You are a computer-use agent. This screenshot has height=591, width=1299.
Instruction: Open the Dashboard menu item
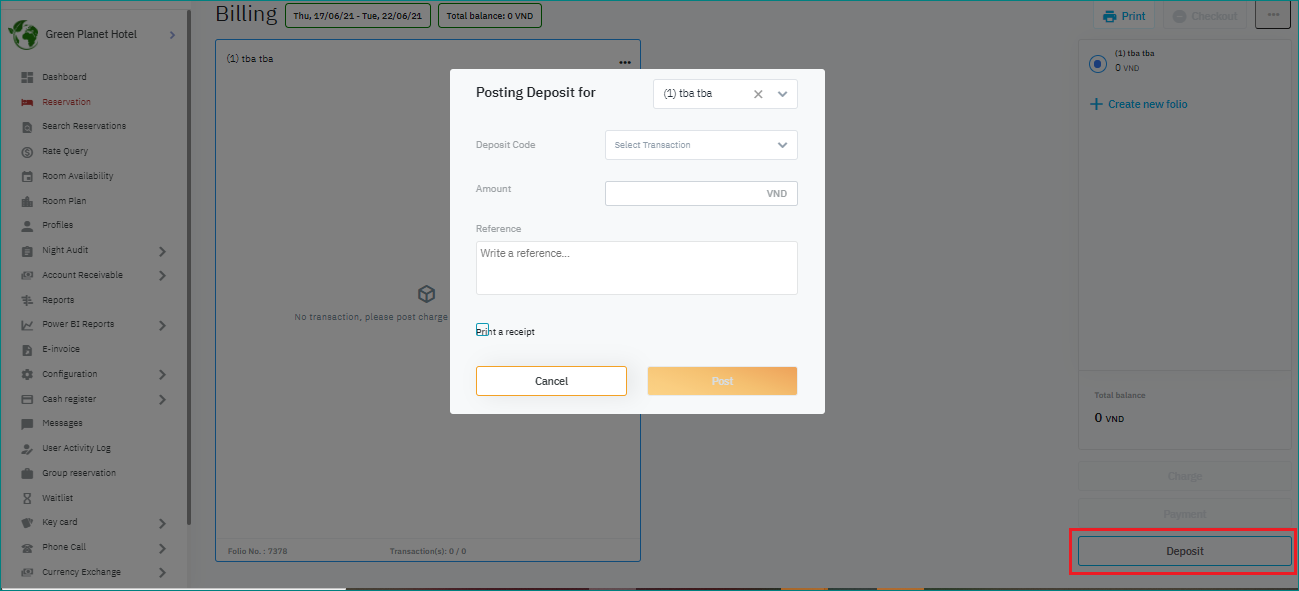point(64,77)
